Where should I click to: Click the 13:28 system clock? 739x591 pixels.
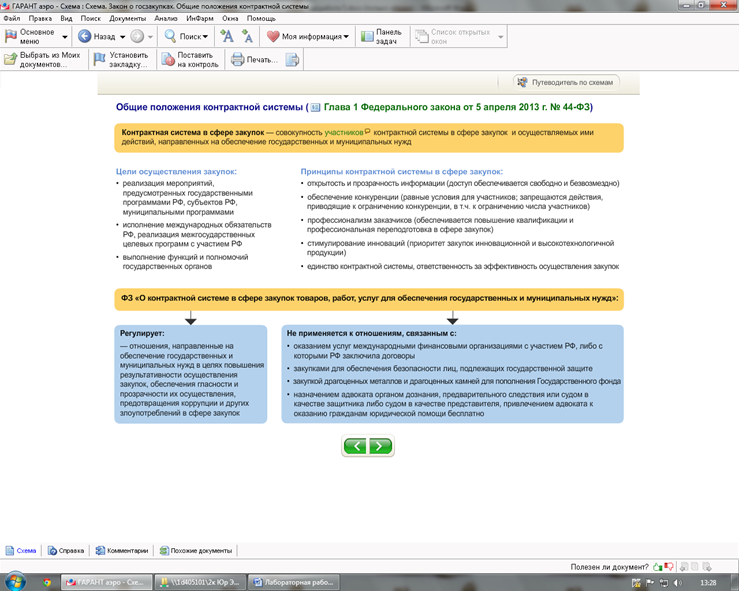click(708, 583)
